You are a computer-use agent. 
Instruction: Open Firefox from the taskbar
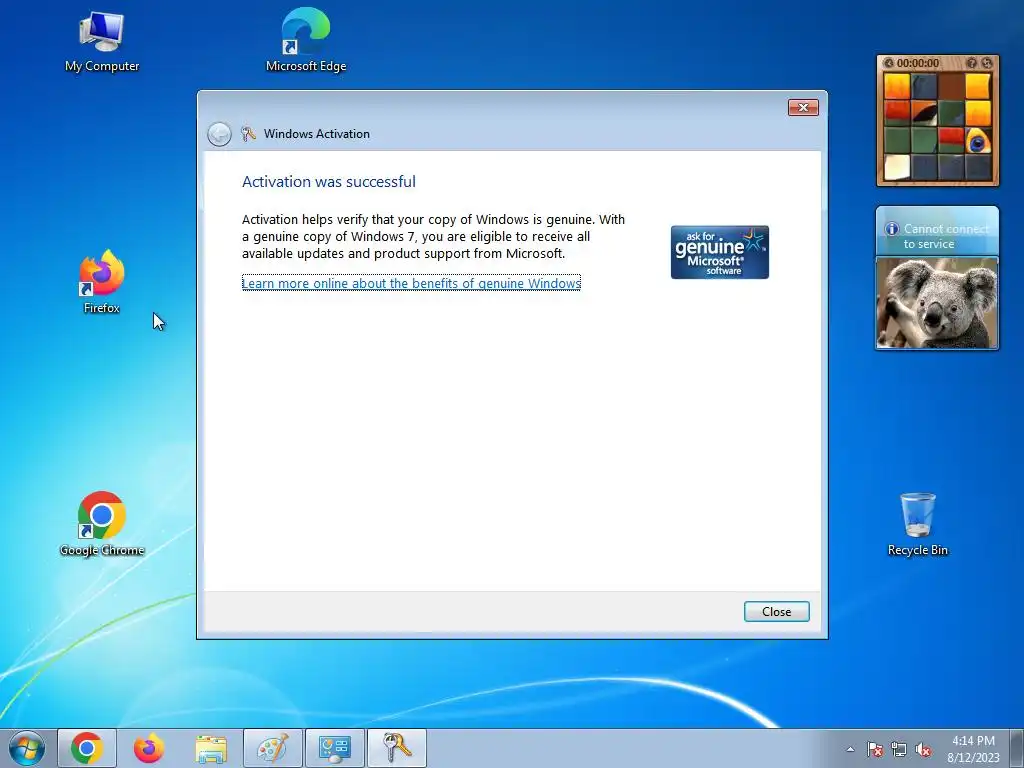tap(149, 748)
